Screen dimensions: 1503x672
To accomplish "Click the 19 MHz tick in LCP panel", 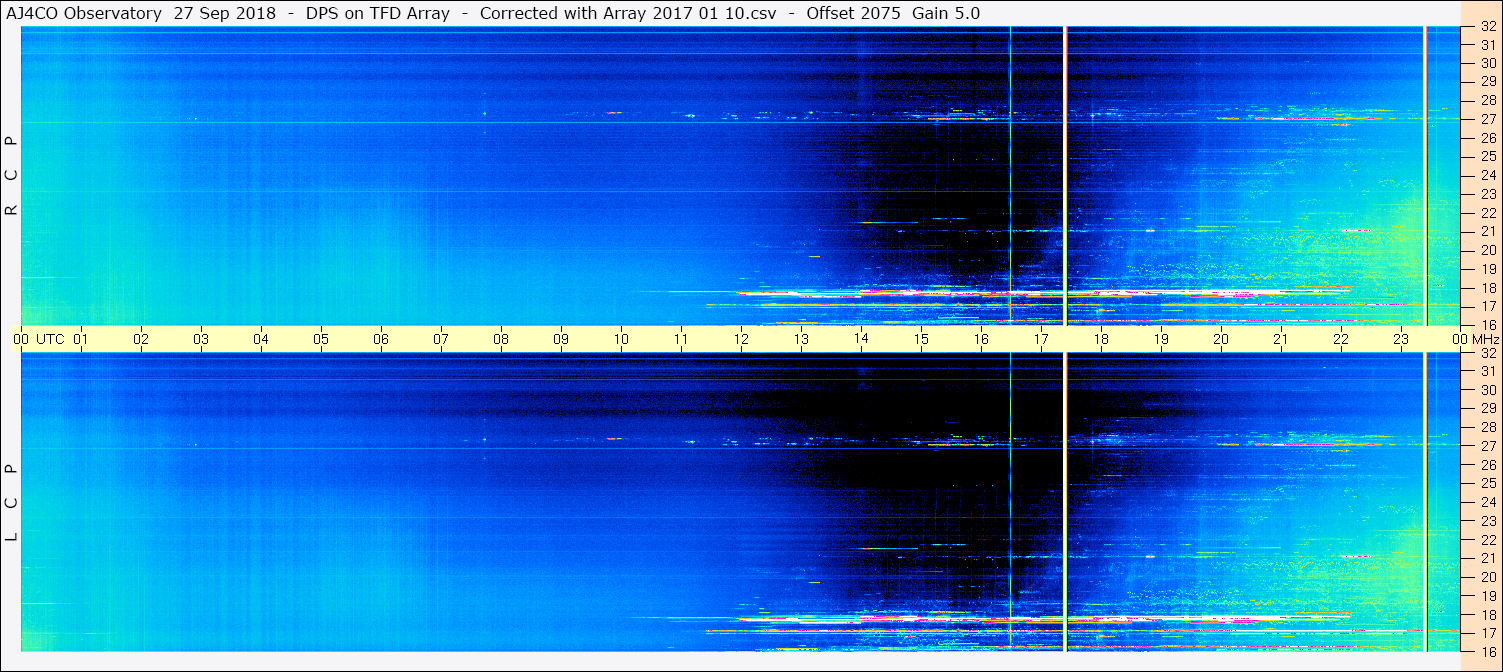I will [x=1487, y=595].
